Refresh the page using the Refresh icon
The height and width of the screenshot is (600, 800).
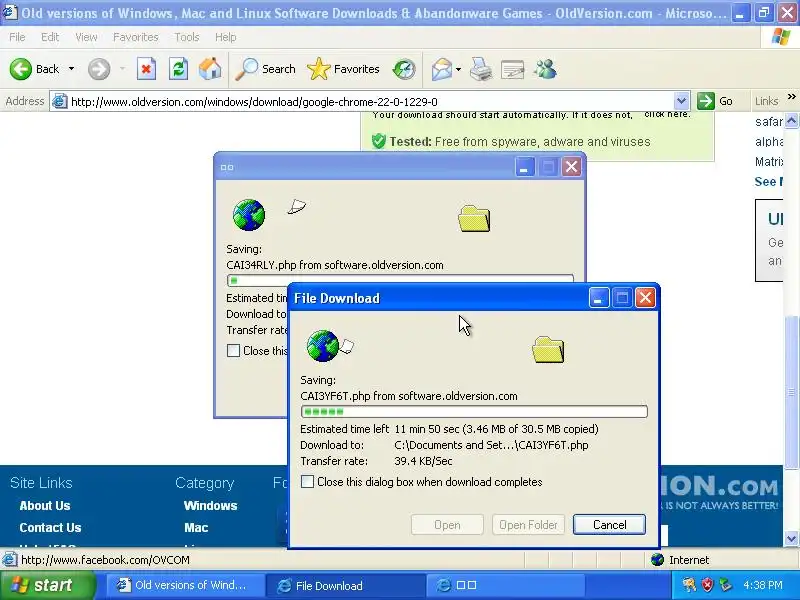(179, 69)
